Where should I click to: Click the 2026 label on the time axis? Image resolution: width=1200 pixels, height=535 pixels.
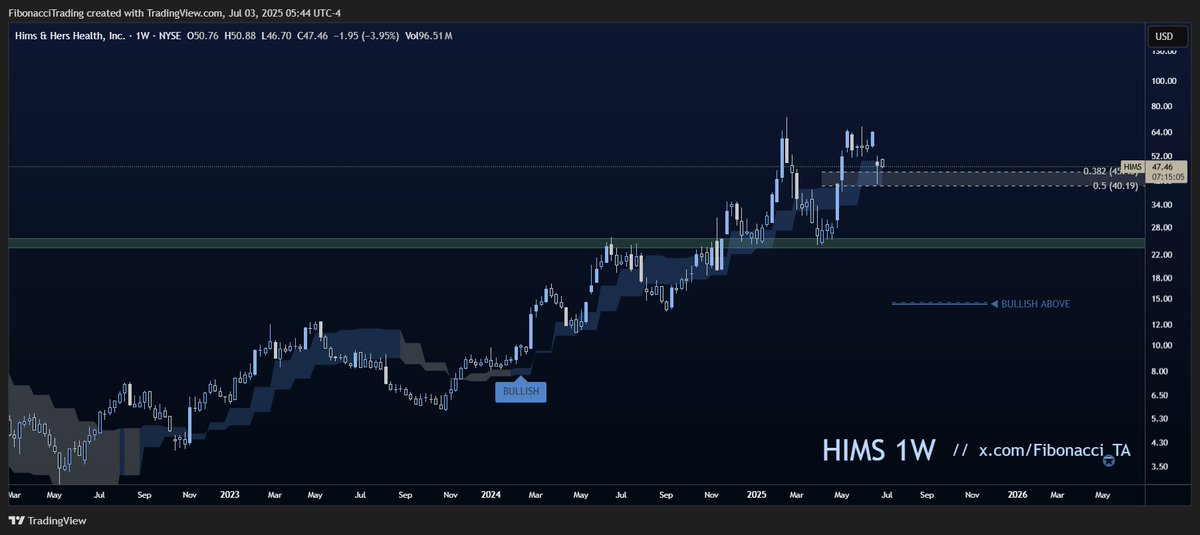coord(1017,494)
